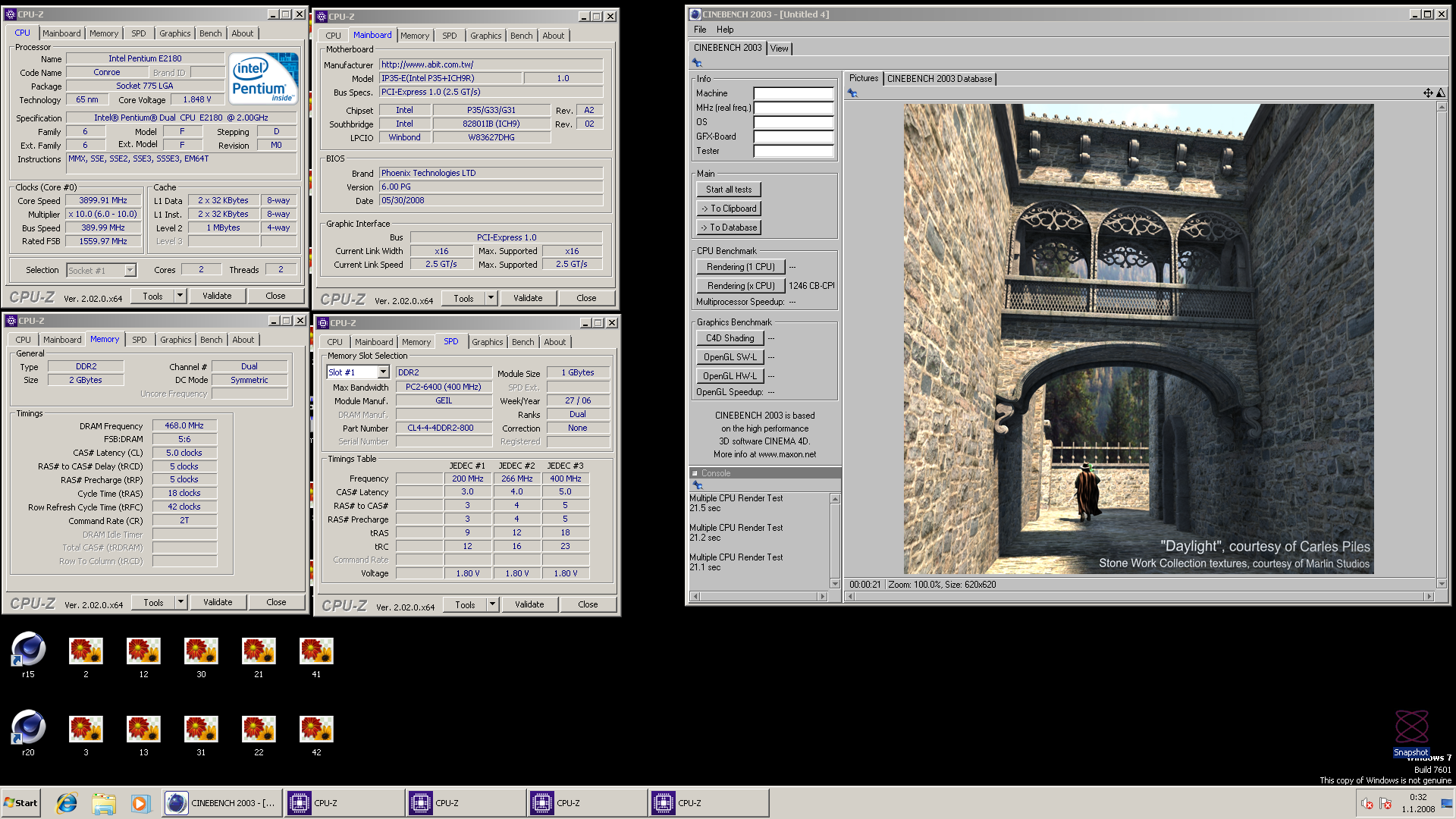Run the OpenGL HW-L benchmark
Image resolution: width=1456 pixels, height=819 pixels.
click(730, 376)
